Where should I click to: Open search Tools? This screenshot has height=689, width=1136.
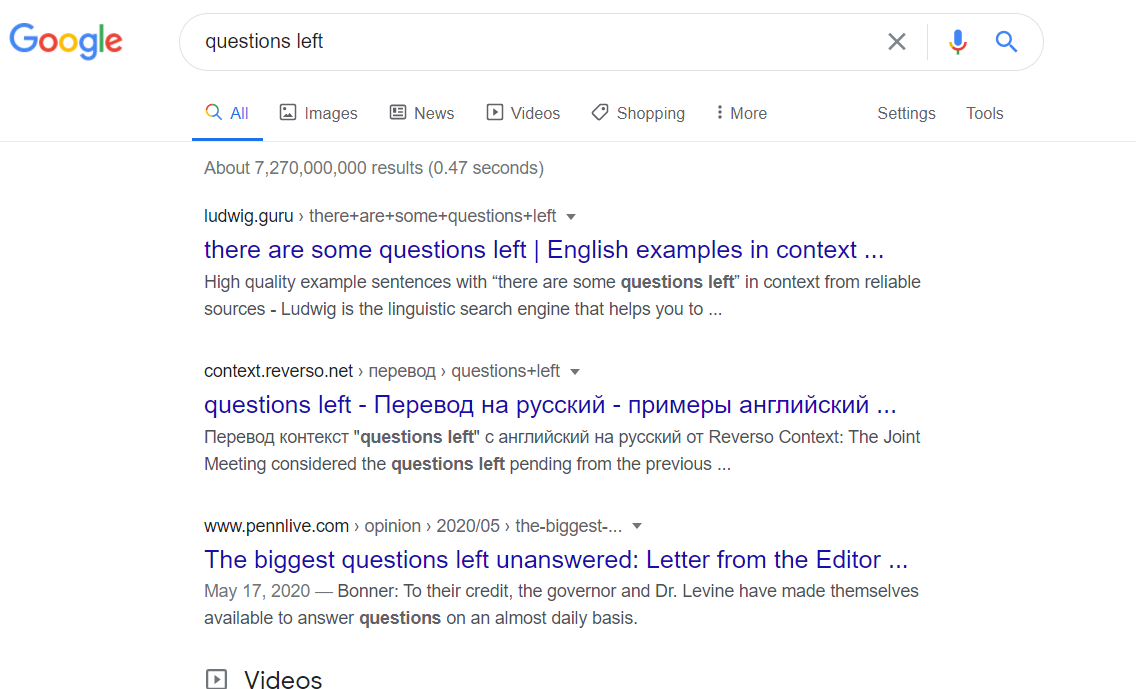[x=985, y=114]
